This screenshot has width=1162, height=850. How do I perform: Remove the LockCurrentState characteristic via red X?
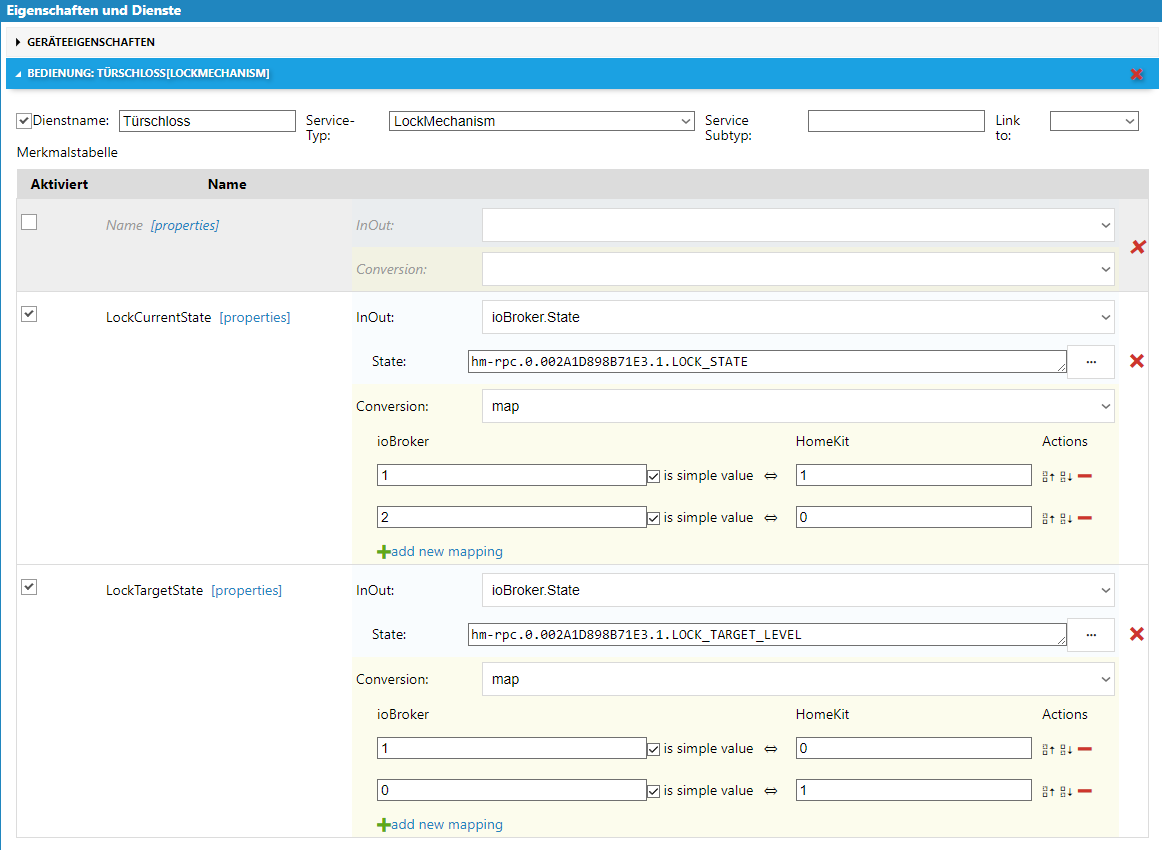click(1136, 361)
